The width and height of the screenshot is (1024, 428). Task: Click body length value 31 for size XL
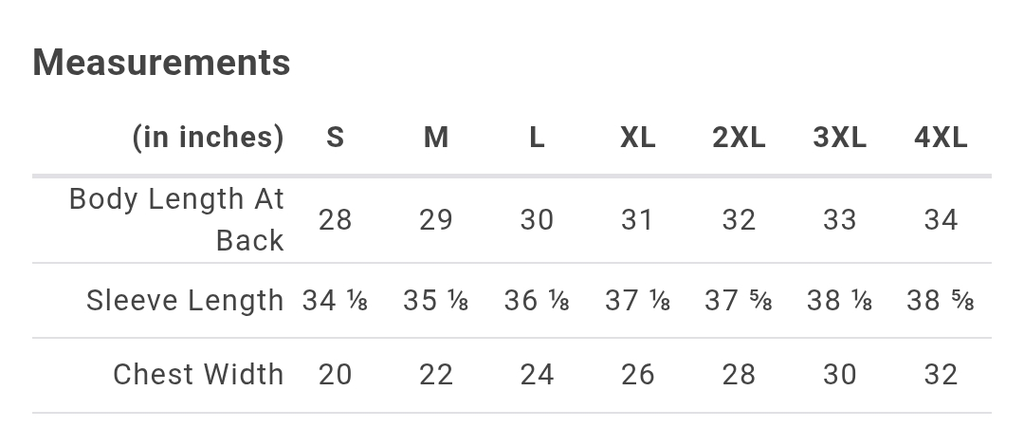point(638,220)
